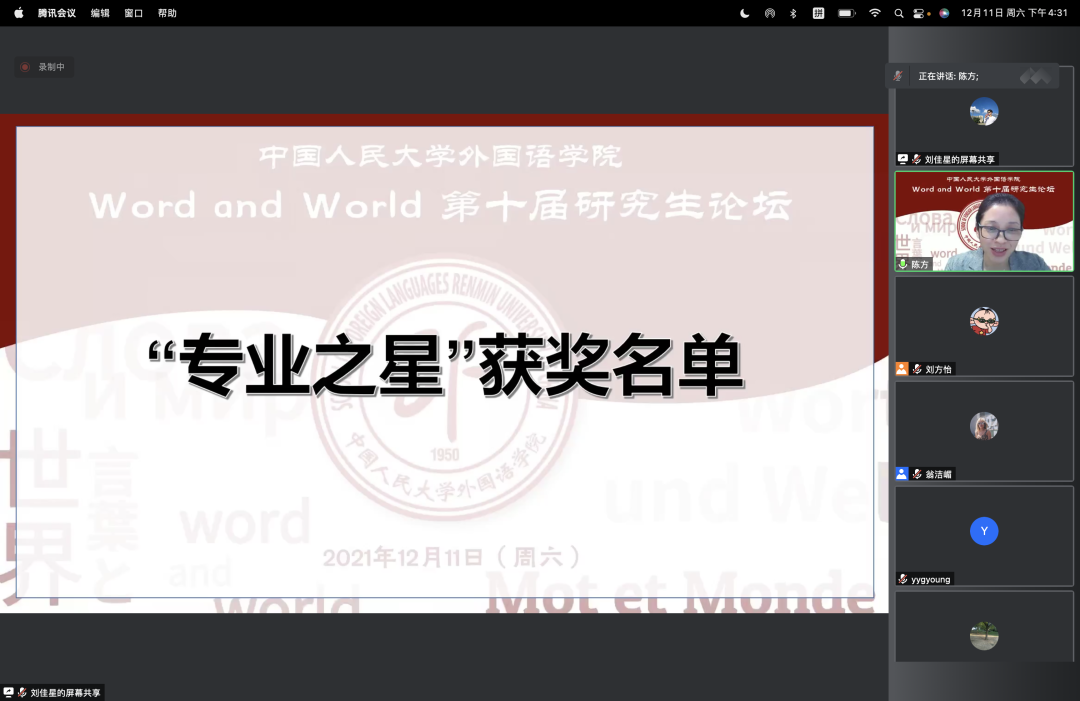
Task: Click the Do Not Disturb moon icon
Action: tap(745, 13)
